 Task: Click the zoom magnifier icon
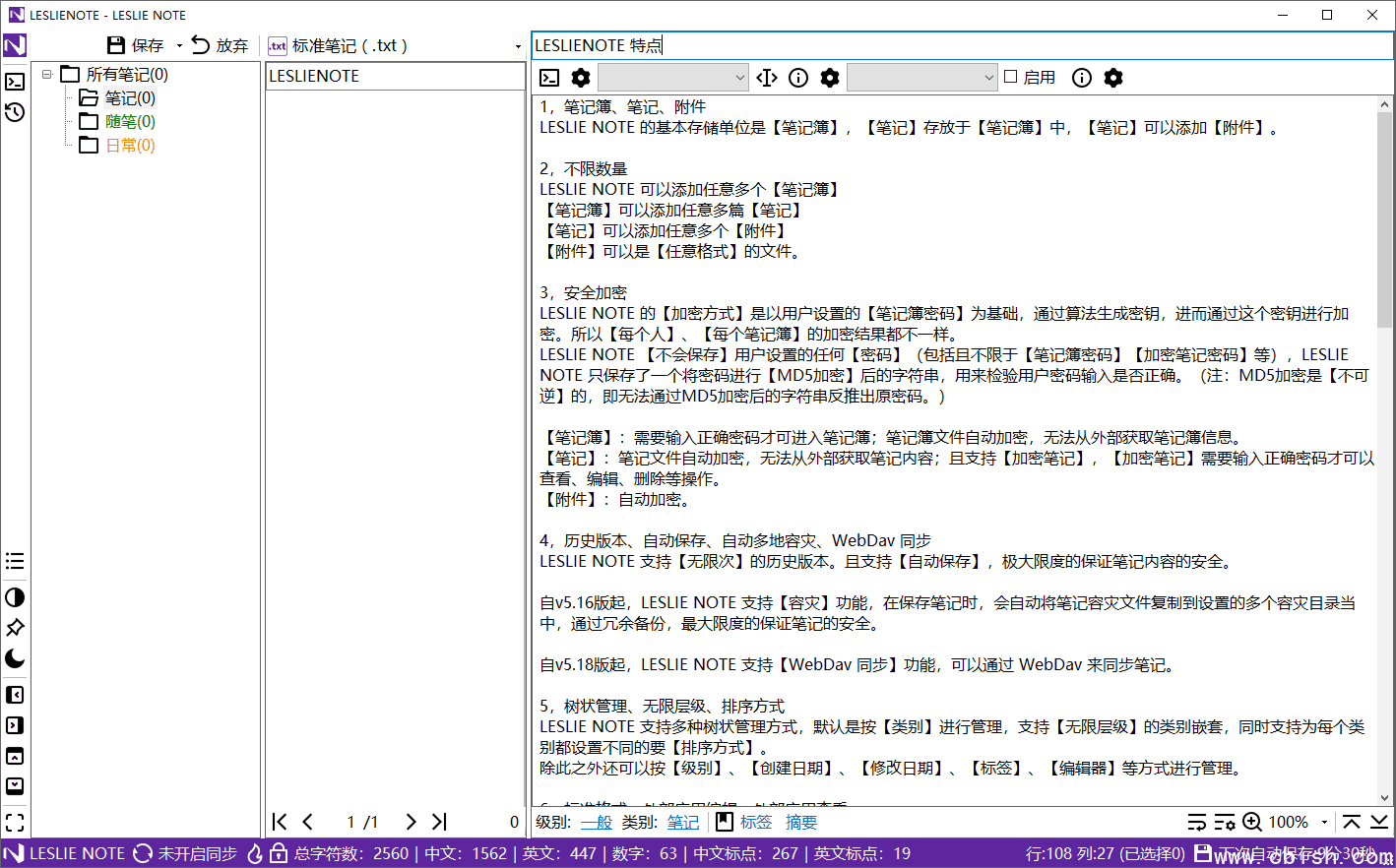[1250, 822]
